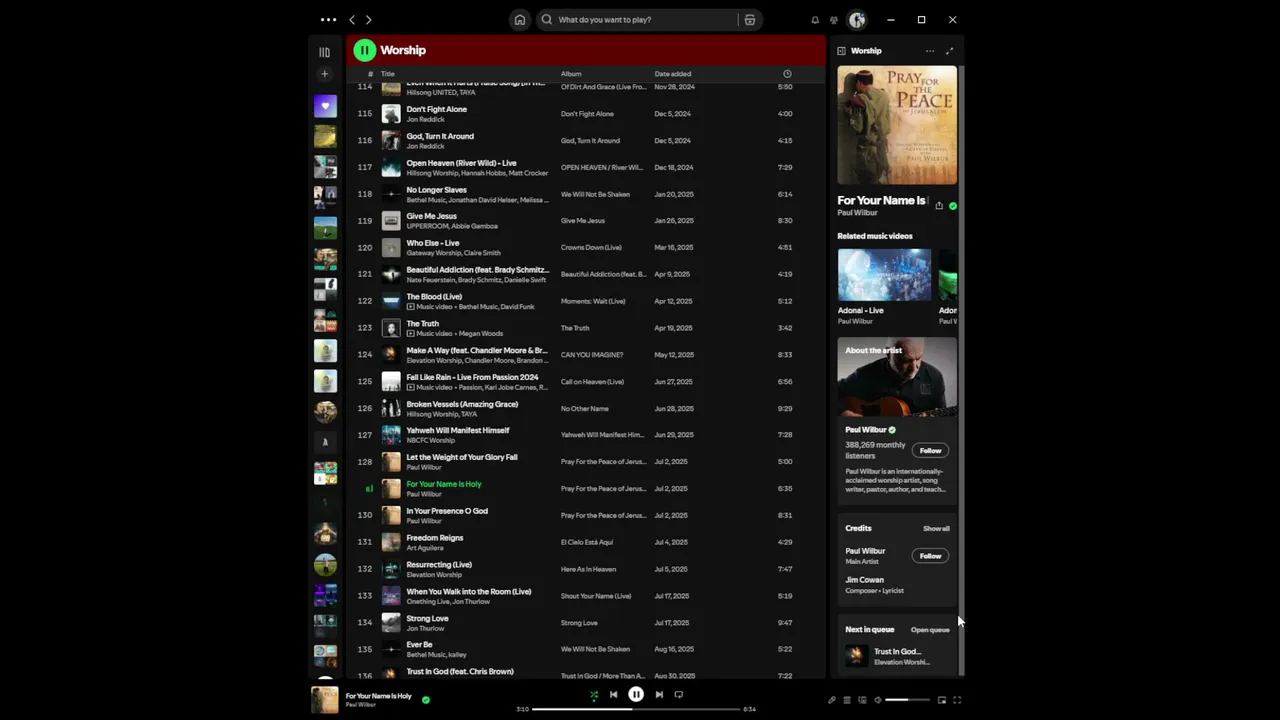Sort the playlist by Album column
This screenshot has height=720, width=1280.
pos(571,74)
